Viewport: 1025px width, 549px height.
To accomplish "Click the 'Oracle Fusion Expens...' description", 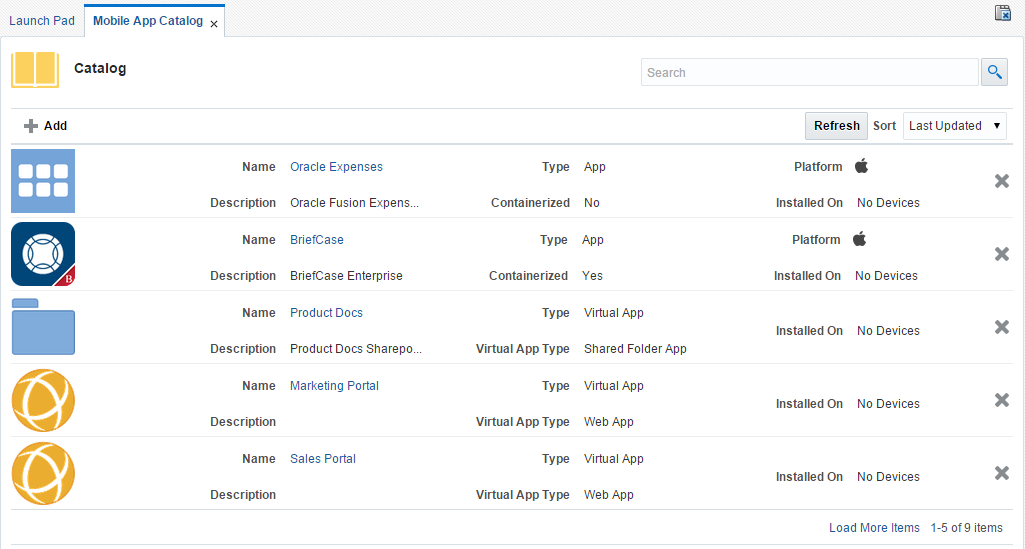I will (x=354, y=203).
